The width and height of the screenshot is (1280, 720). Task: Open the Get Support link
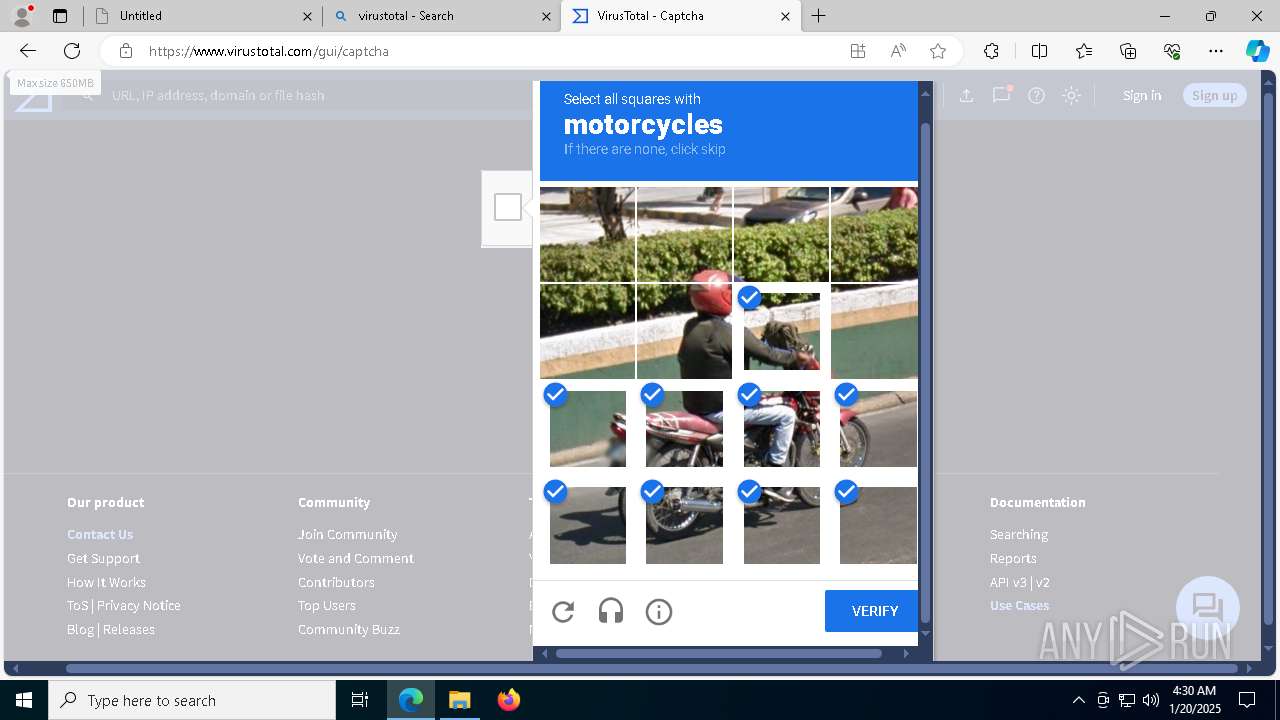(103, 558)
